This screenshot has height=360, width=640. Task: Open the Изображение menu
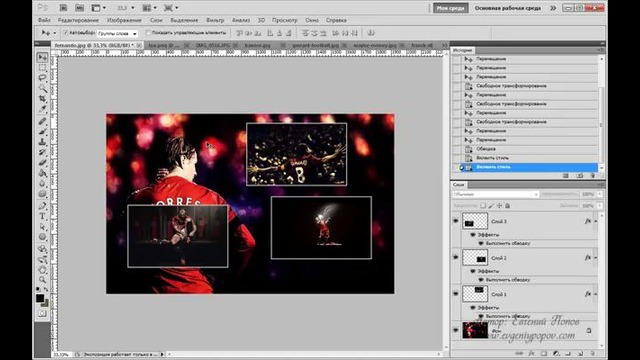(x=124, y=20)
